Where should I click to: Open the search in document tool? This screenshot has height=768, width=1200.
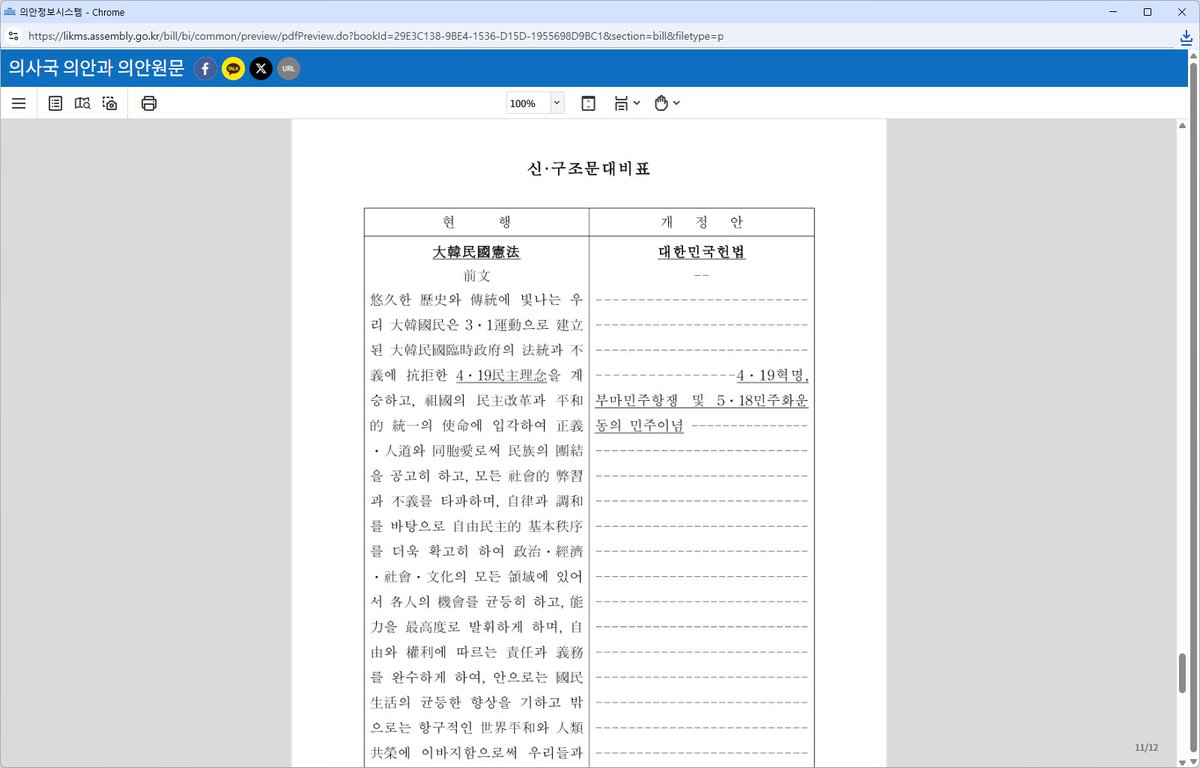click(82, 103)
